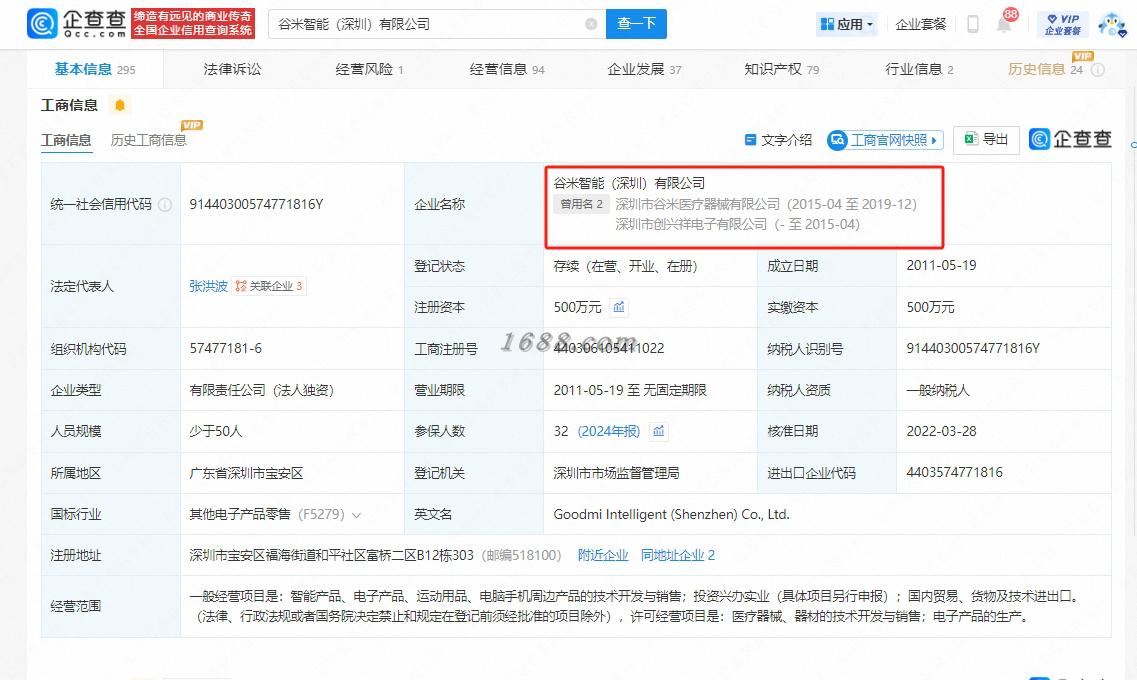1137x680 pixels.
Task: Select the 企业名称 value 谷米智能 (深圳) 有限公司
Action: coord(629,183)
